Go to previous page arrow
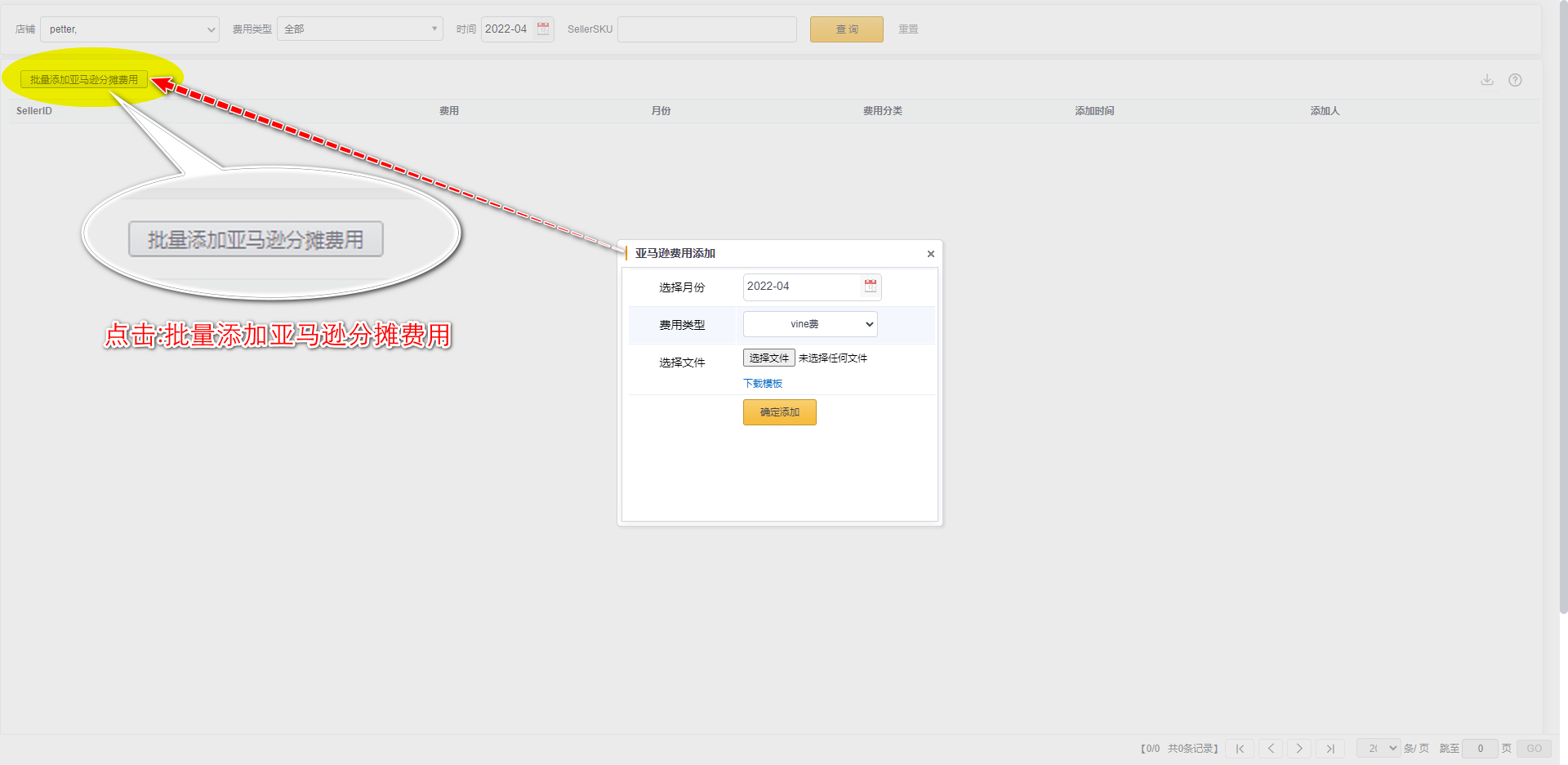1568x765 pixels. 1271,749
